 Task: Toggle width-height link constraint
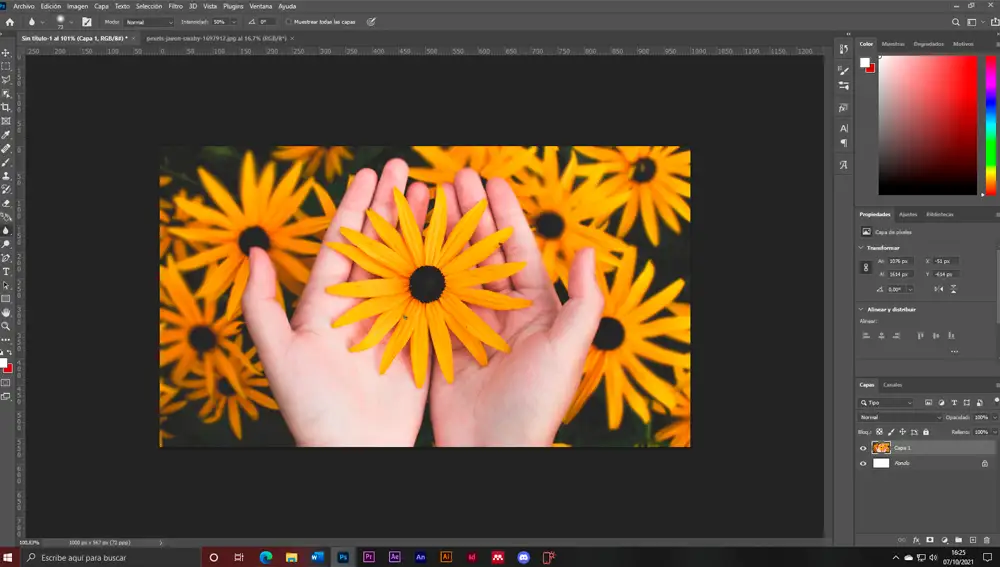coord(865,267)
